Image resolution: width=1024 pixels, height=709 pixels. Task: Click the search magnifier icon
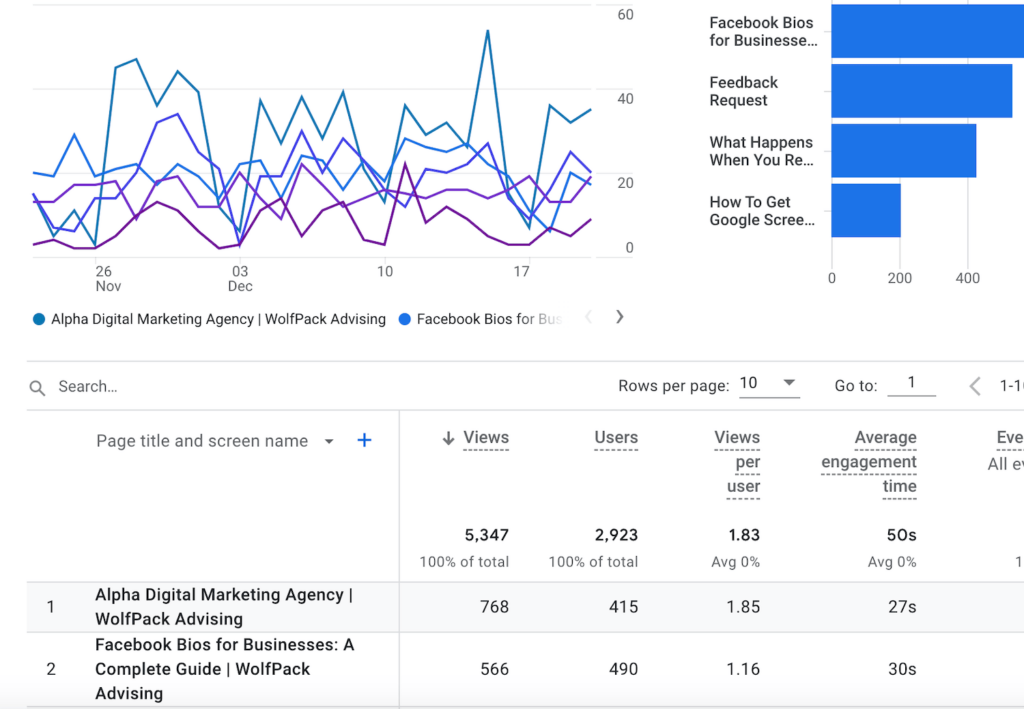tap(37, 388)
